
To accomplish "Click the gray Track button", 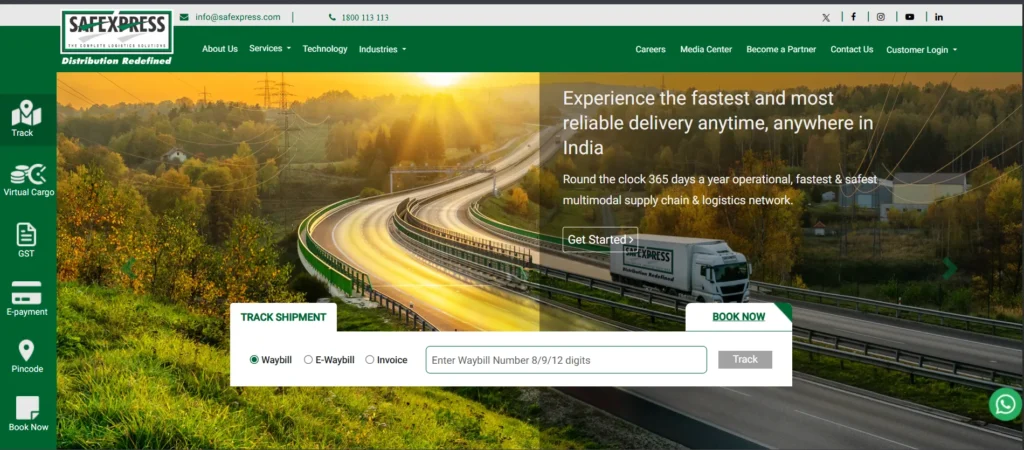I will coord(745,360).
